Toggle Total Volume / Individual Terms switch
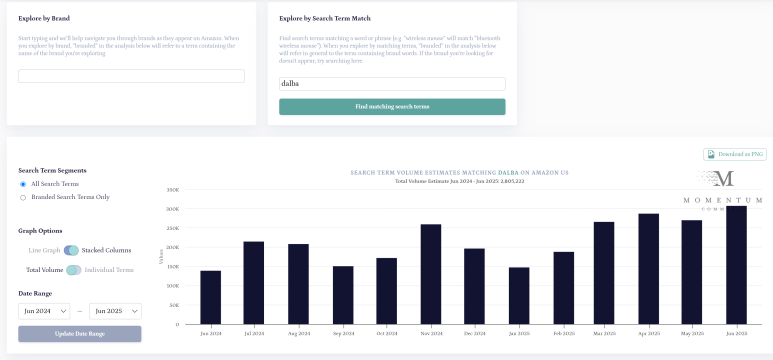This screenshot has height=360, width=773. click(x=73, y=270)
